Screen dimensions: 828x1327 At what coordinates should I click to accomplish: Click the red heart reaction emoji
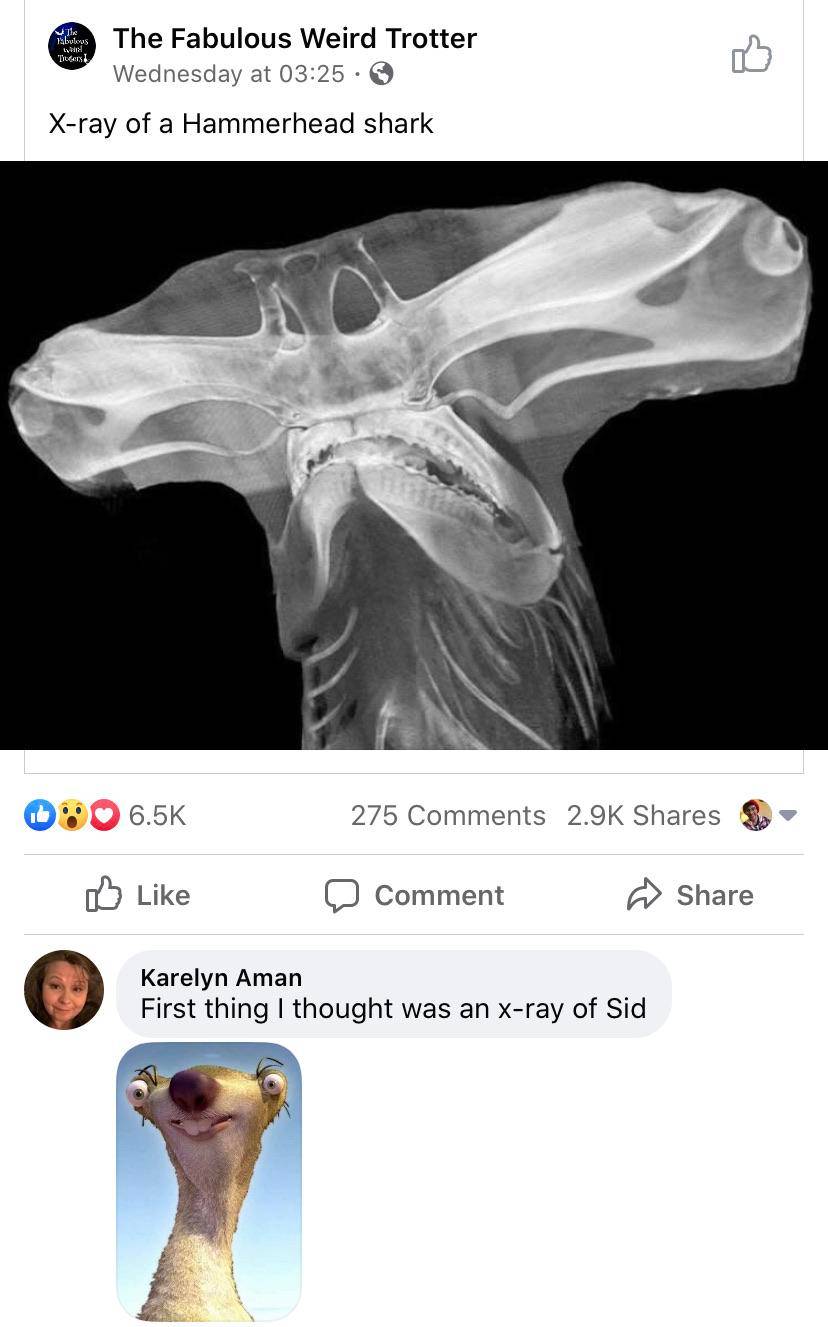pyautogui.click(x=104, y=815)
